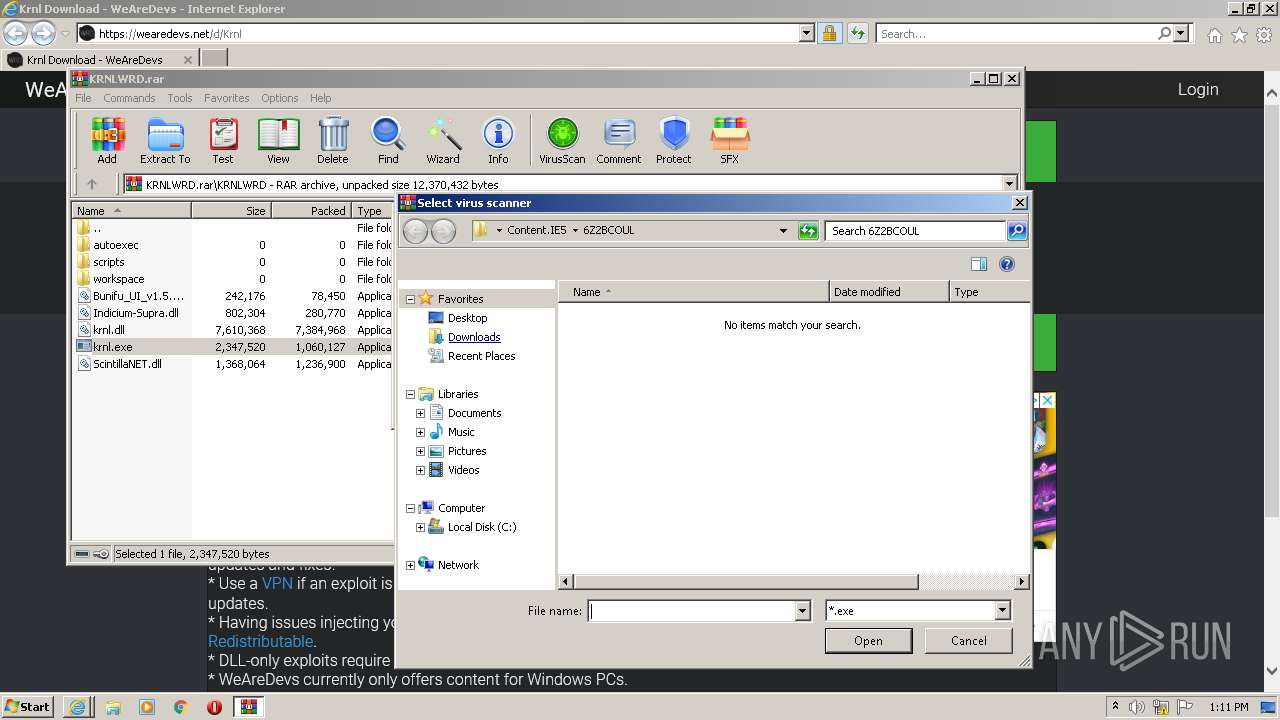This screenshot has width=1280, height=720.
Task: Expand the Documents library node
Action: 421,413
